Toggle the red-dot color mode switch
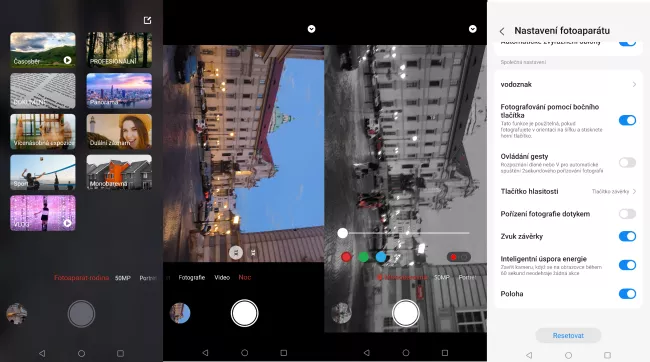The width and height of the screenshot is (650, 362). 458,257
